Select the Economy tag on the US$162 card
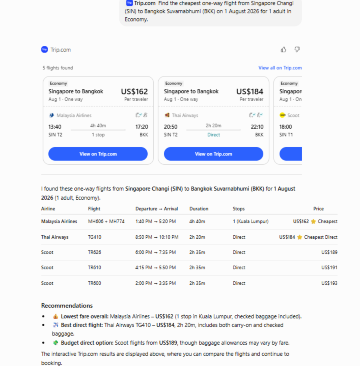 pos(58,84)
